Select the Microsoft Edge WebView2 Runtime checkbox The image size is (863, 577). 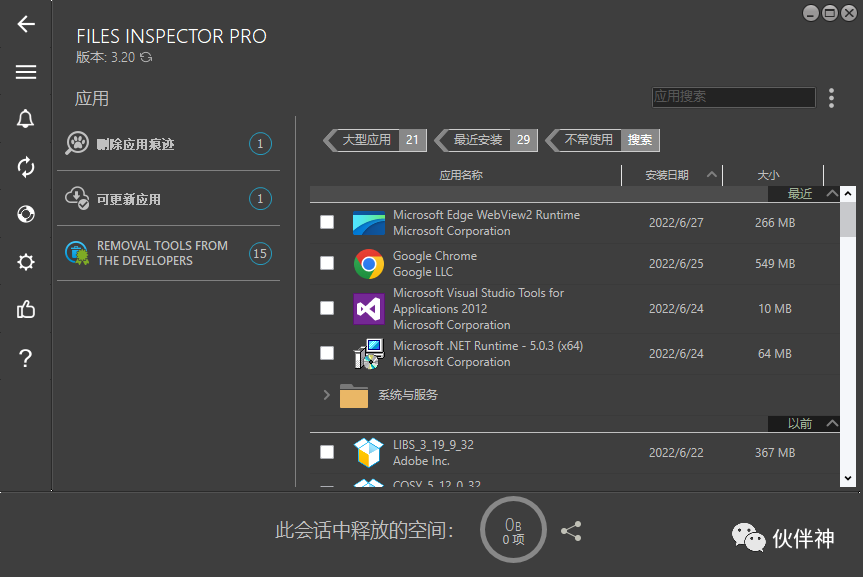point(327,222)
